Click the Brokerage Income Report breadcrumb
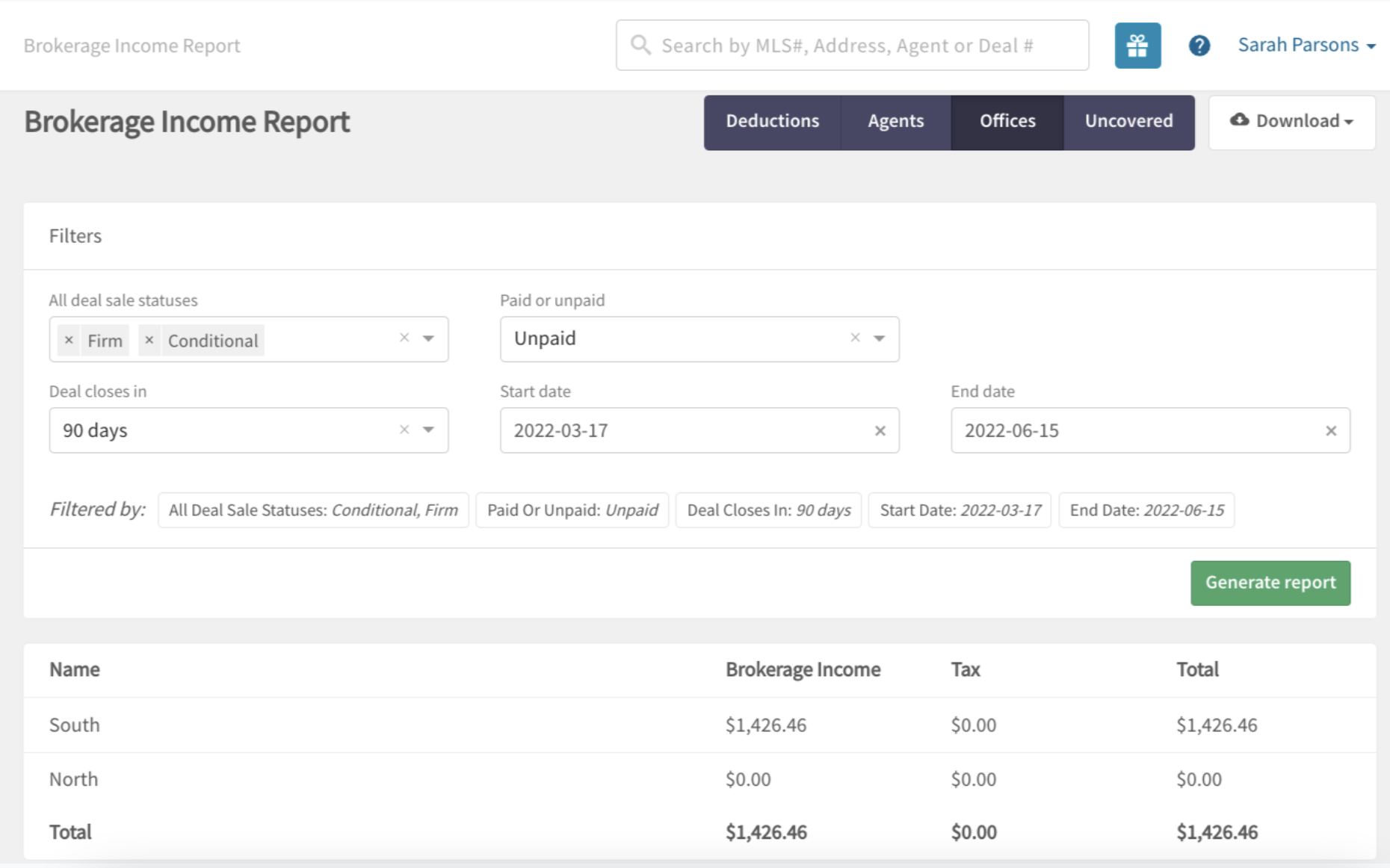Image resolution: width=1390 pixels, height=868 pixels. pos(132,46)
